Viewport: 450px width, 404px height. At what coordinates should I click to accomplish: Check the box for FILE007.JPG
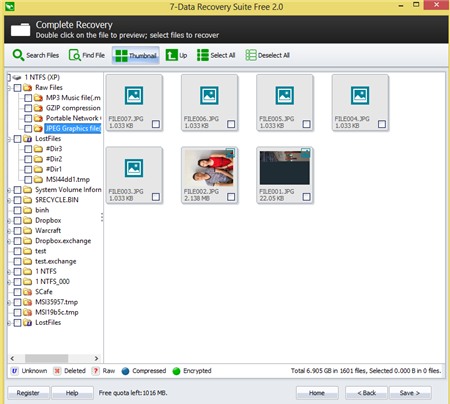[156, 124]
